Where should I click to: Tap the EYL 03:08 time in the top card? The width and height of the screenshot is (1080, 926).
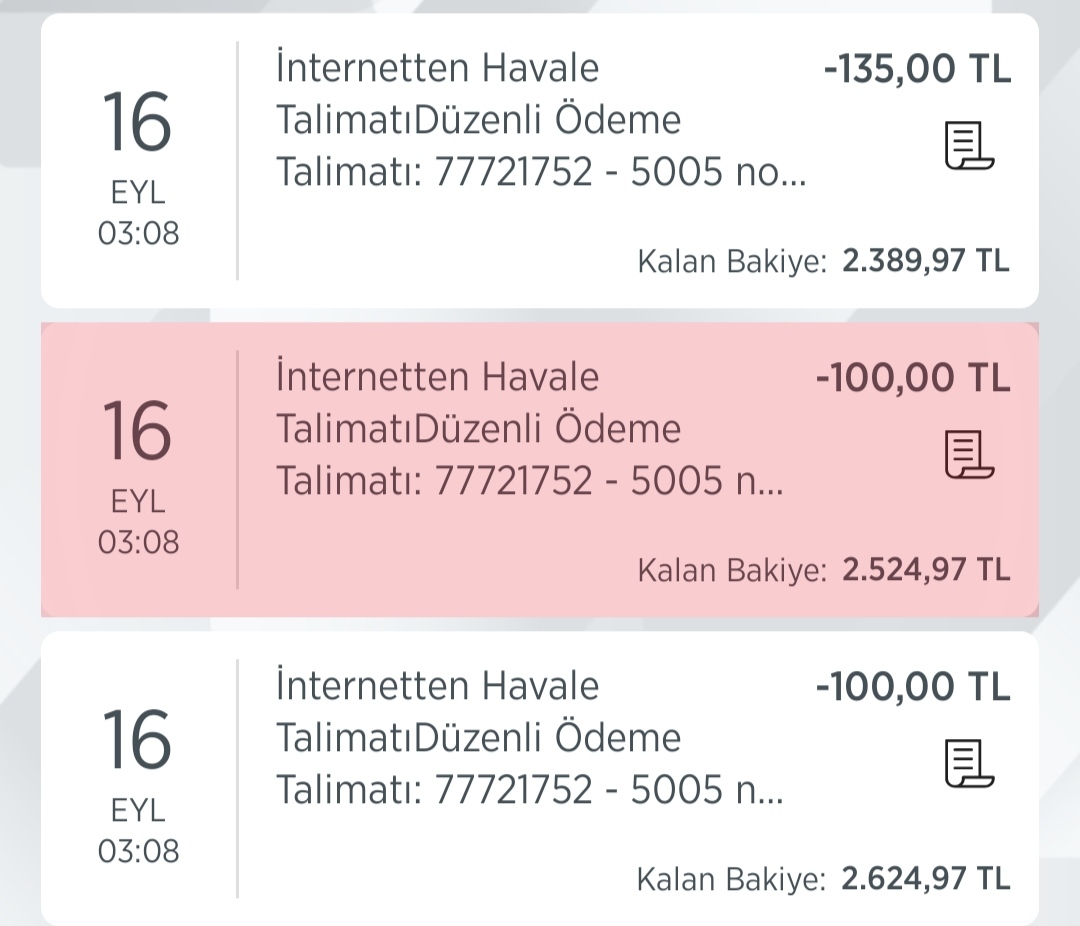pyautogui.click(x=138, y=213)
